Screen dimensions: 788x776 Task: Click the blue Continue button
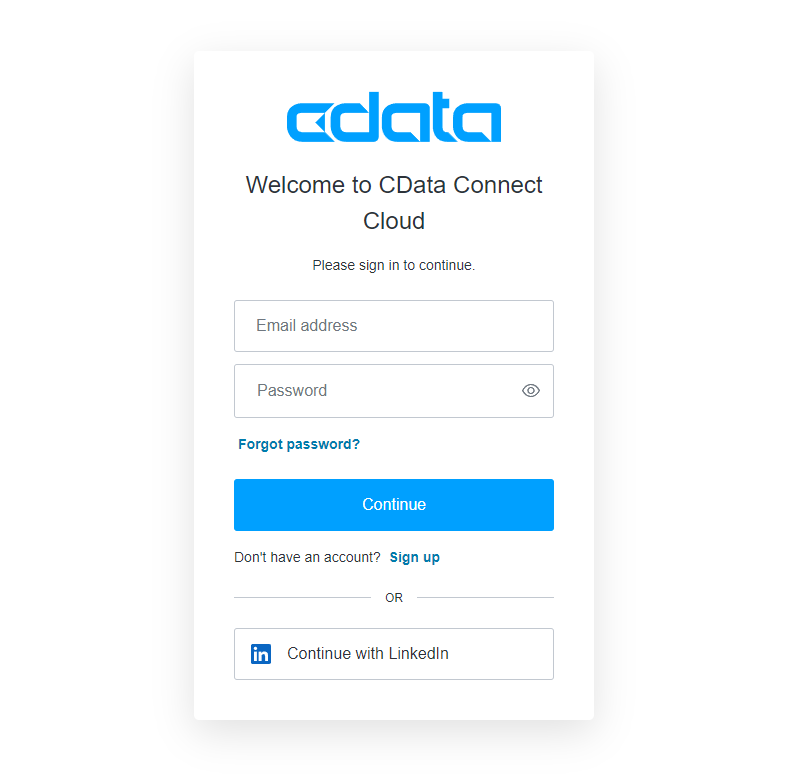[393, 505]
